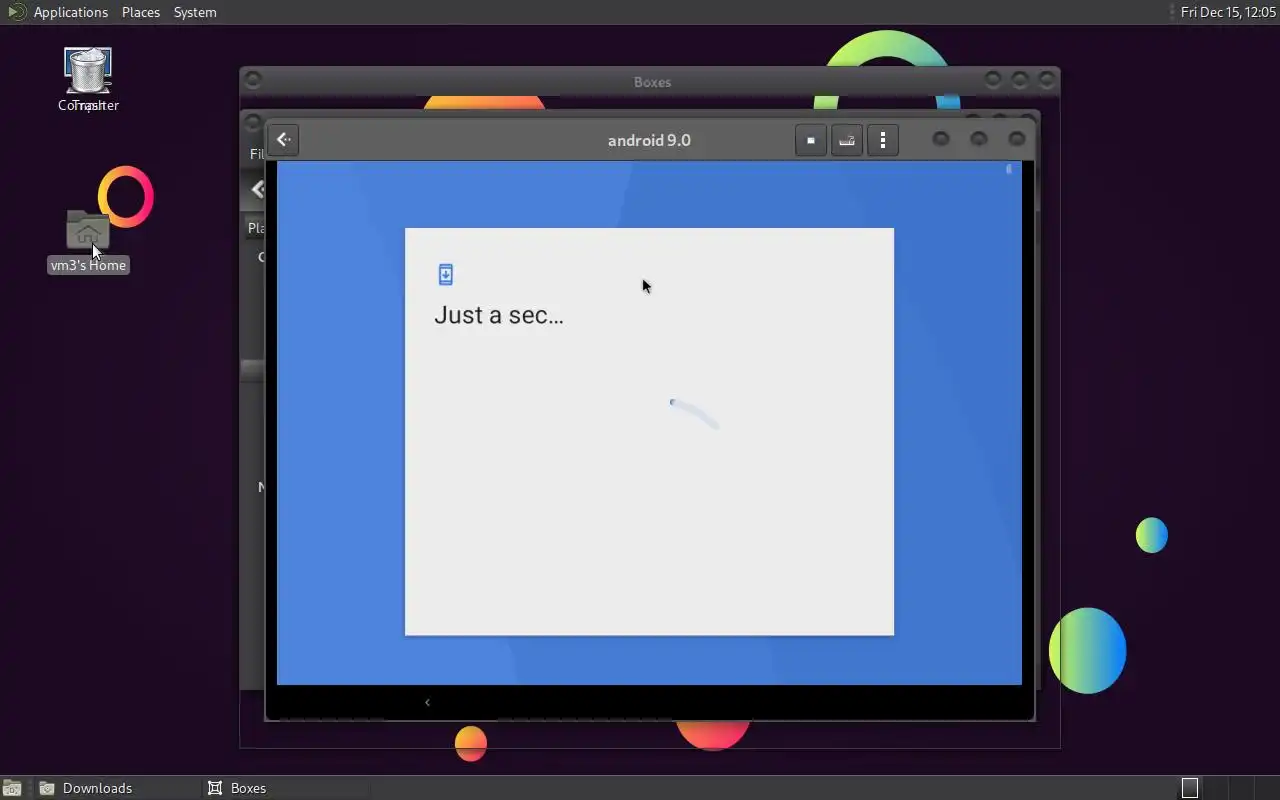Click the back arrow in the background file manager

(x=258, y=189)
